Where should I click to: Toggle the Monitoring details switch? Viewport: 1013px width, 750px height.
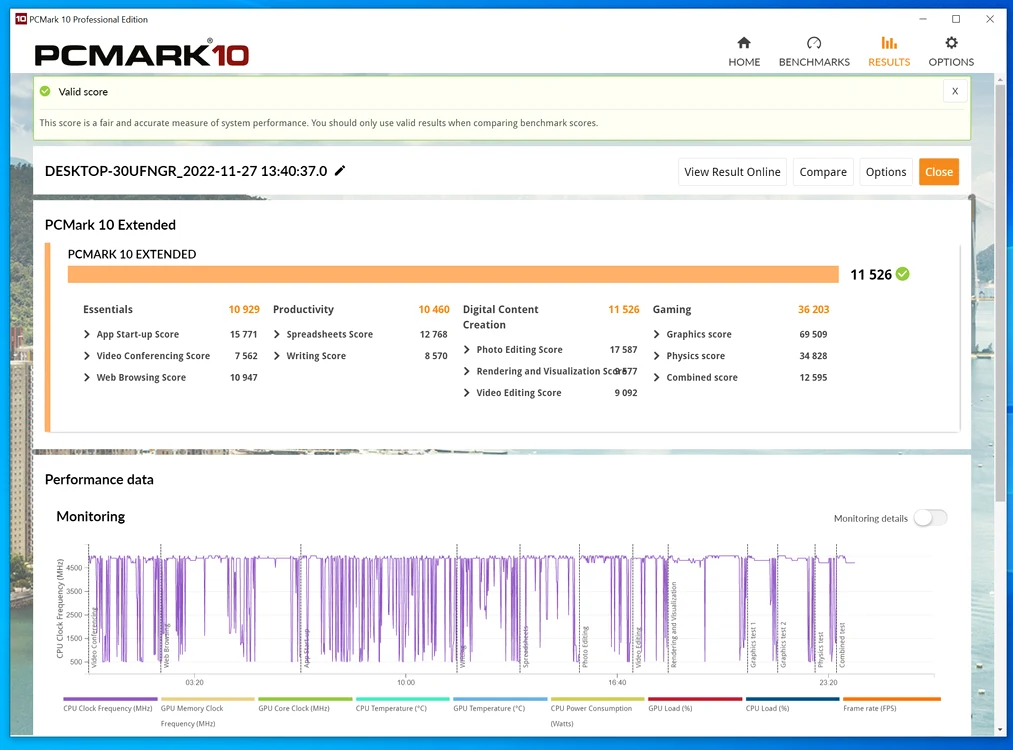tap(931, 518)
